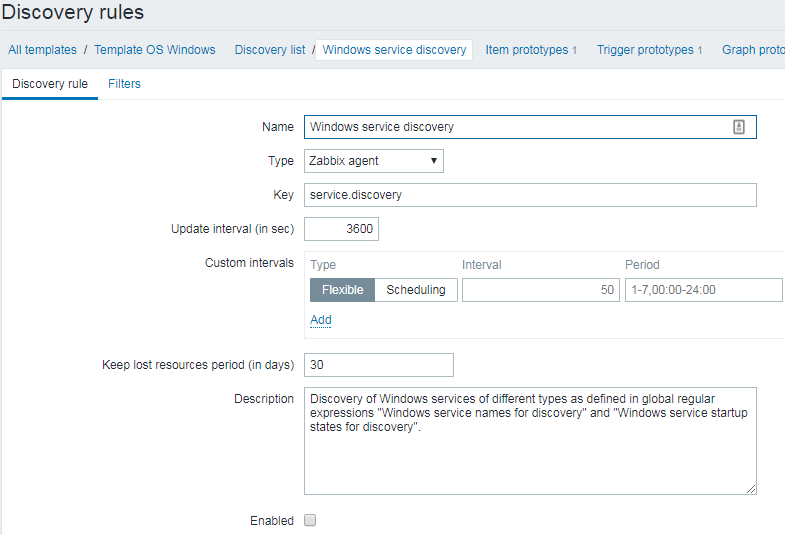The height and width of the screenshot is (535, 785).
Task: Open the All templates breadcrumb link
Action: (42, 50)
